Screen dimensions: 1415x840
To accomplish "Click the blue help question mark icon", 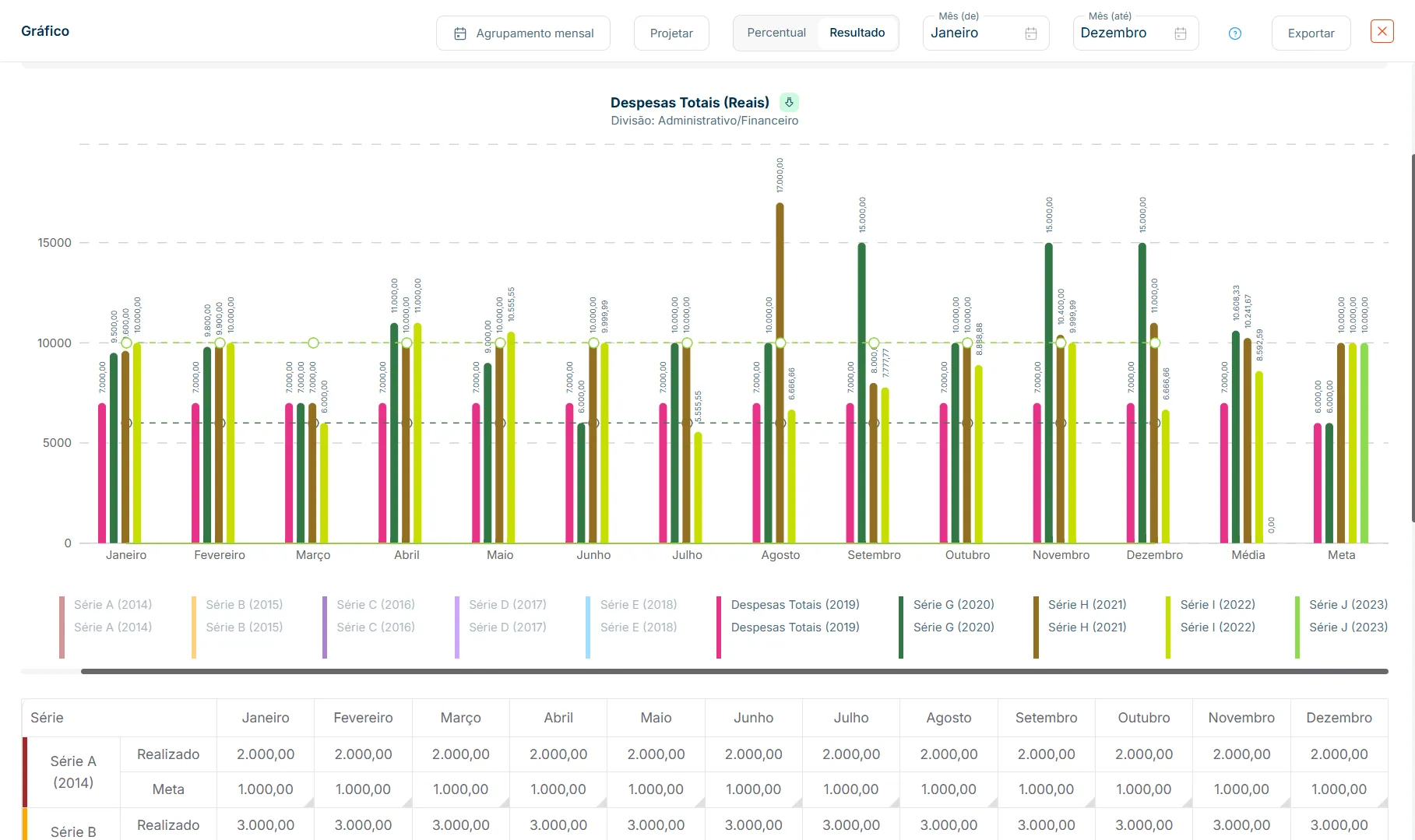I will [x=1235, y=33].
